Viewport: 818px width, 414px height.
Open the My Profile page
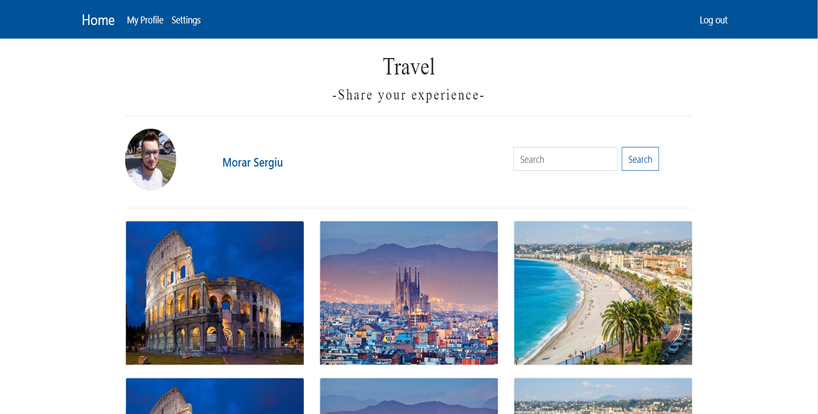point(145,20)
